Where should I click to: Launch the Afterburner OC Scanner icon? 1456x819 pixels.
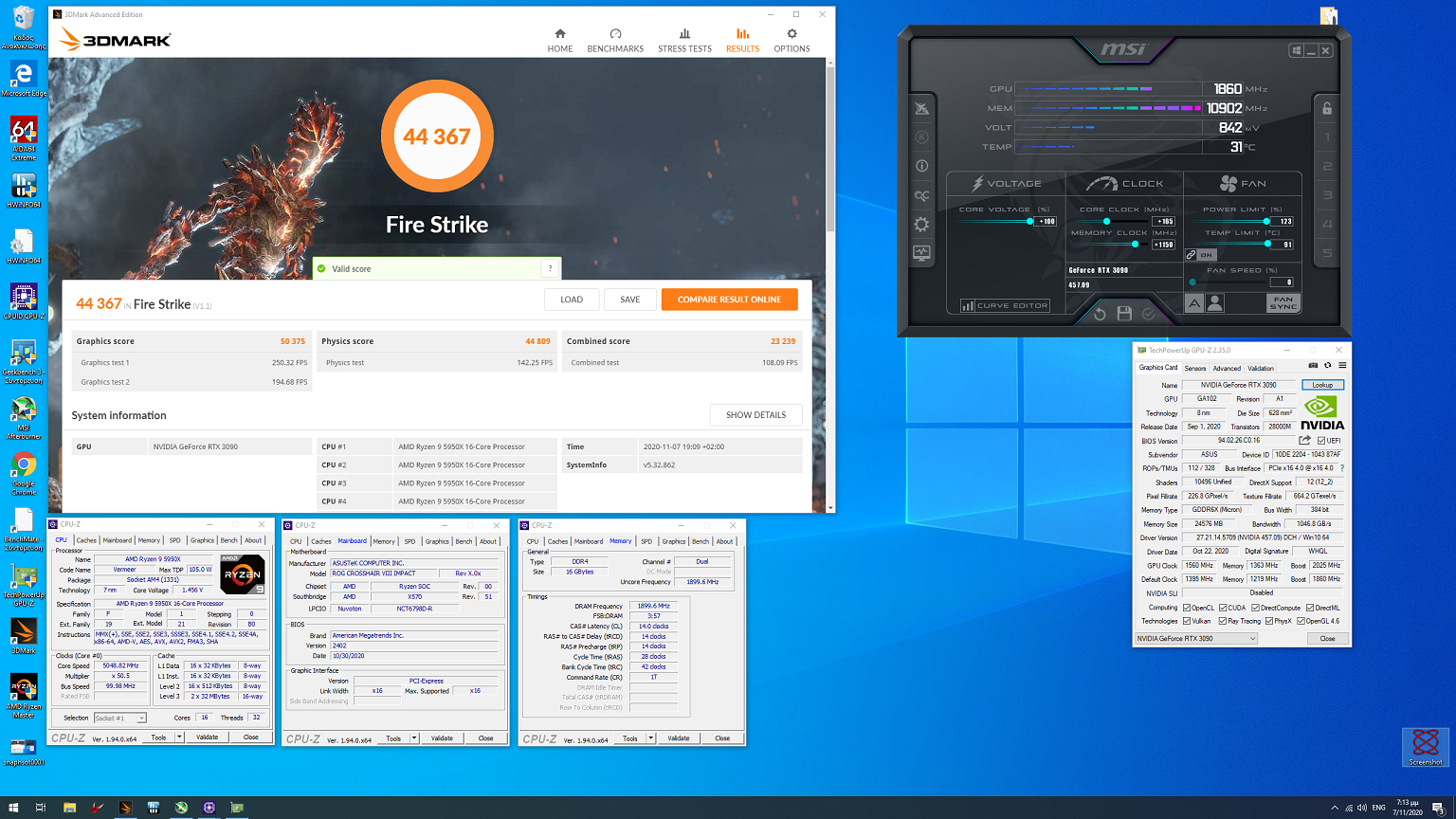pos(921,195)
